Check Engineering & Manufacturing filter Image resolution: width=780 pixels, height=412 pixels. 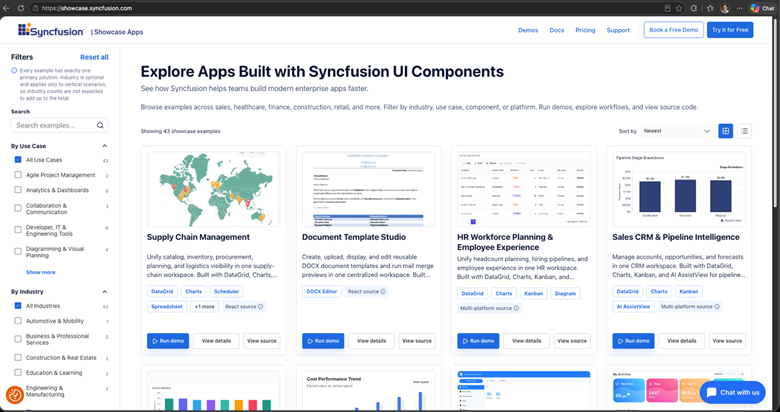pos(18,391)
